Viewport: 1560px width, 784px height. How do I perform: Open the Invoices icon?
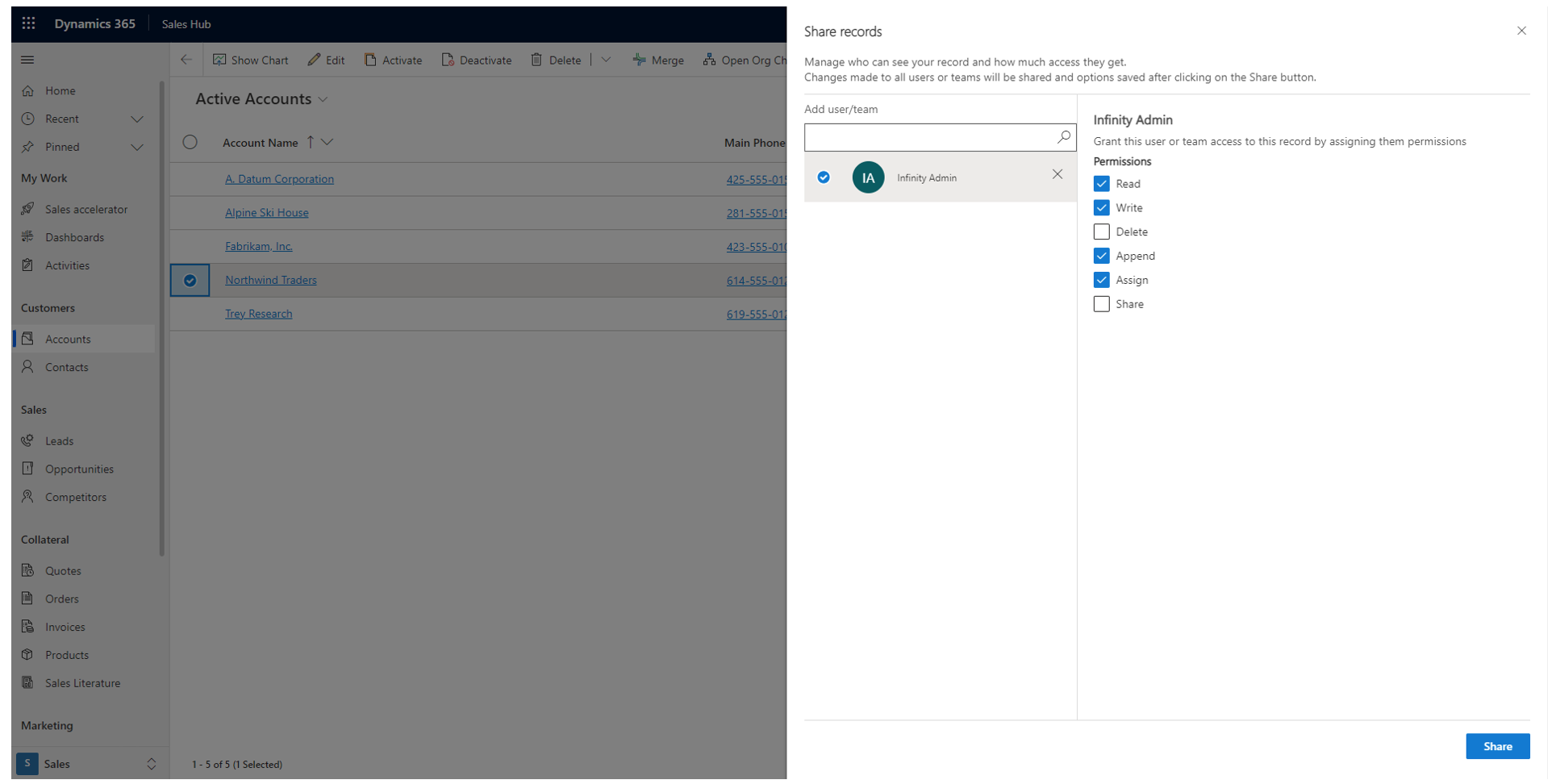tap(28, 627)
